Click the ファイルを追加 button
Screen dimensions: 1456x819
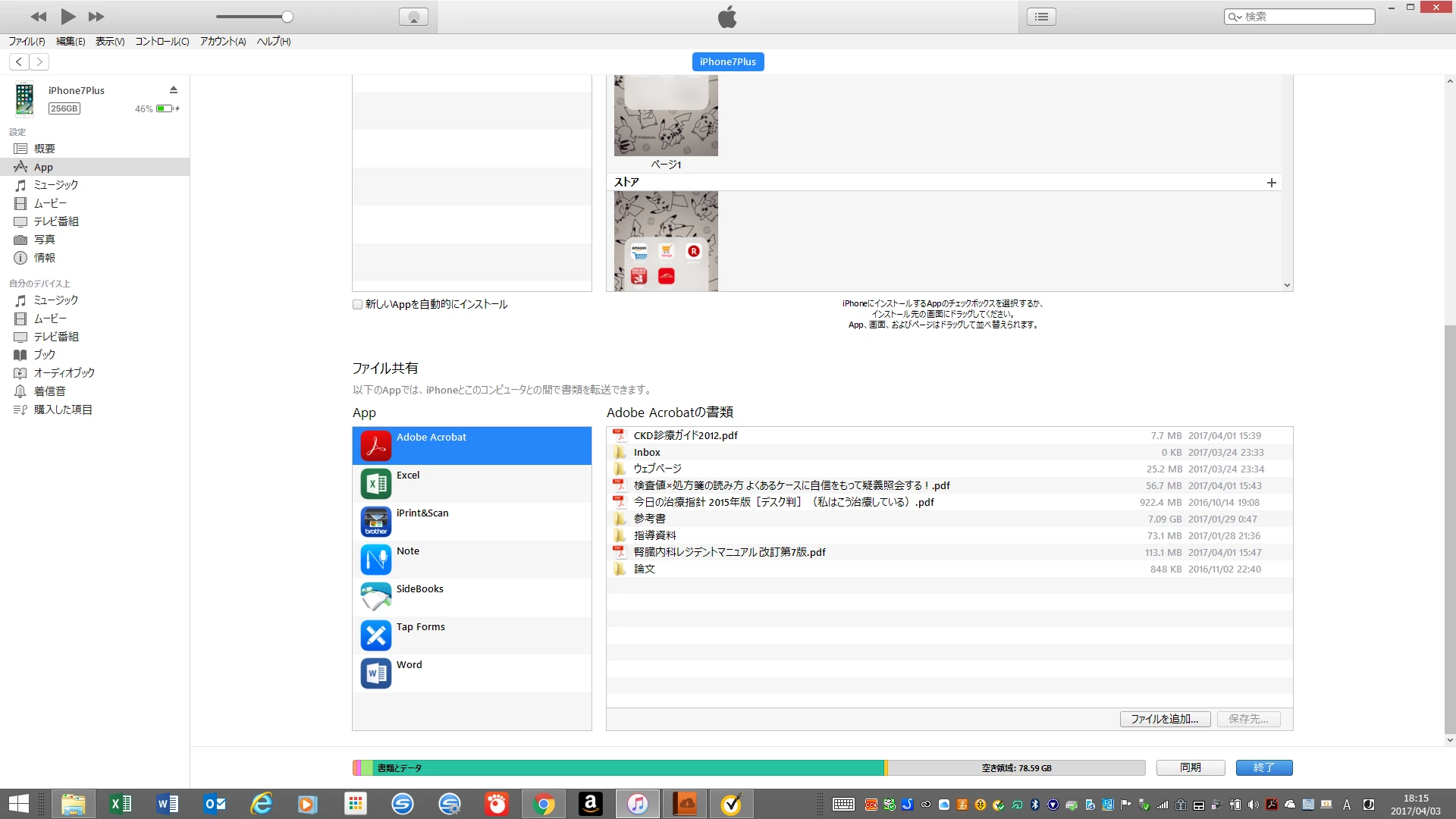(1165, 719)
